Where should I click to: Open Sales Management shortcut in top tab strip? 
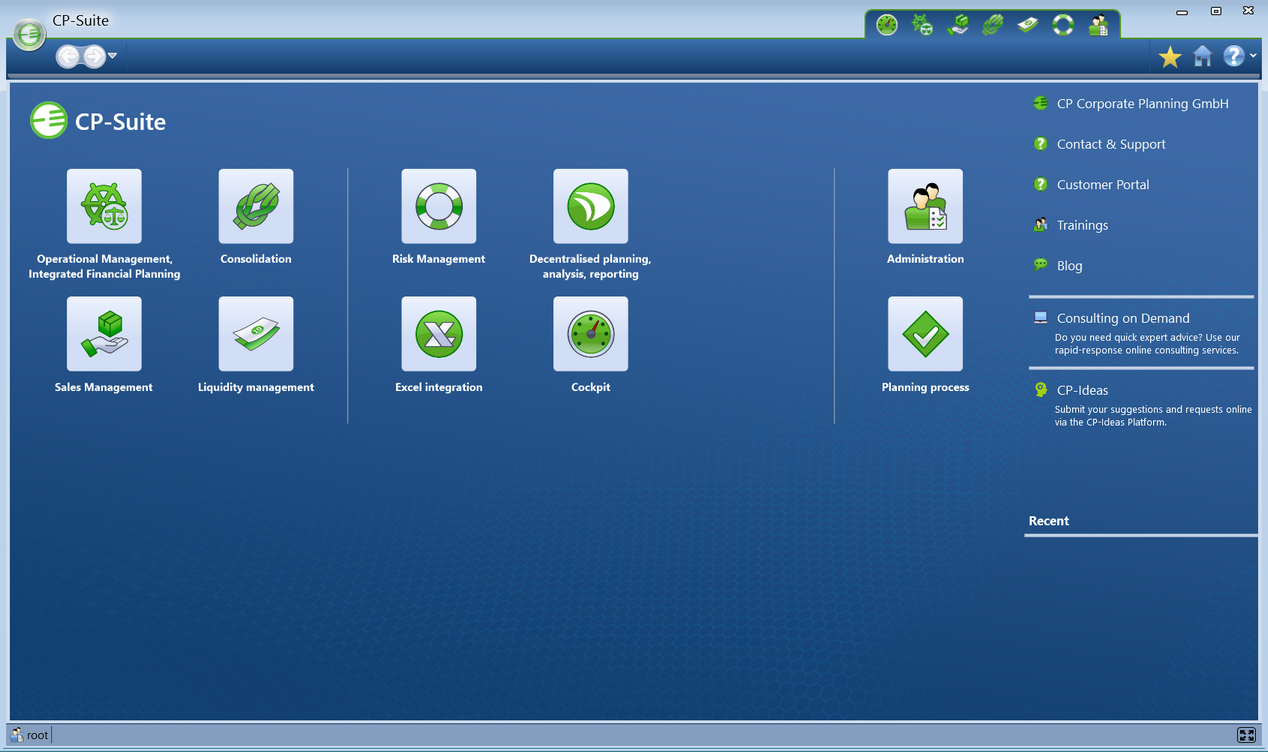[957, 25]
